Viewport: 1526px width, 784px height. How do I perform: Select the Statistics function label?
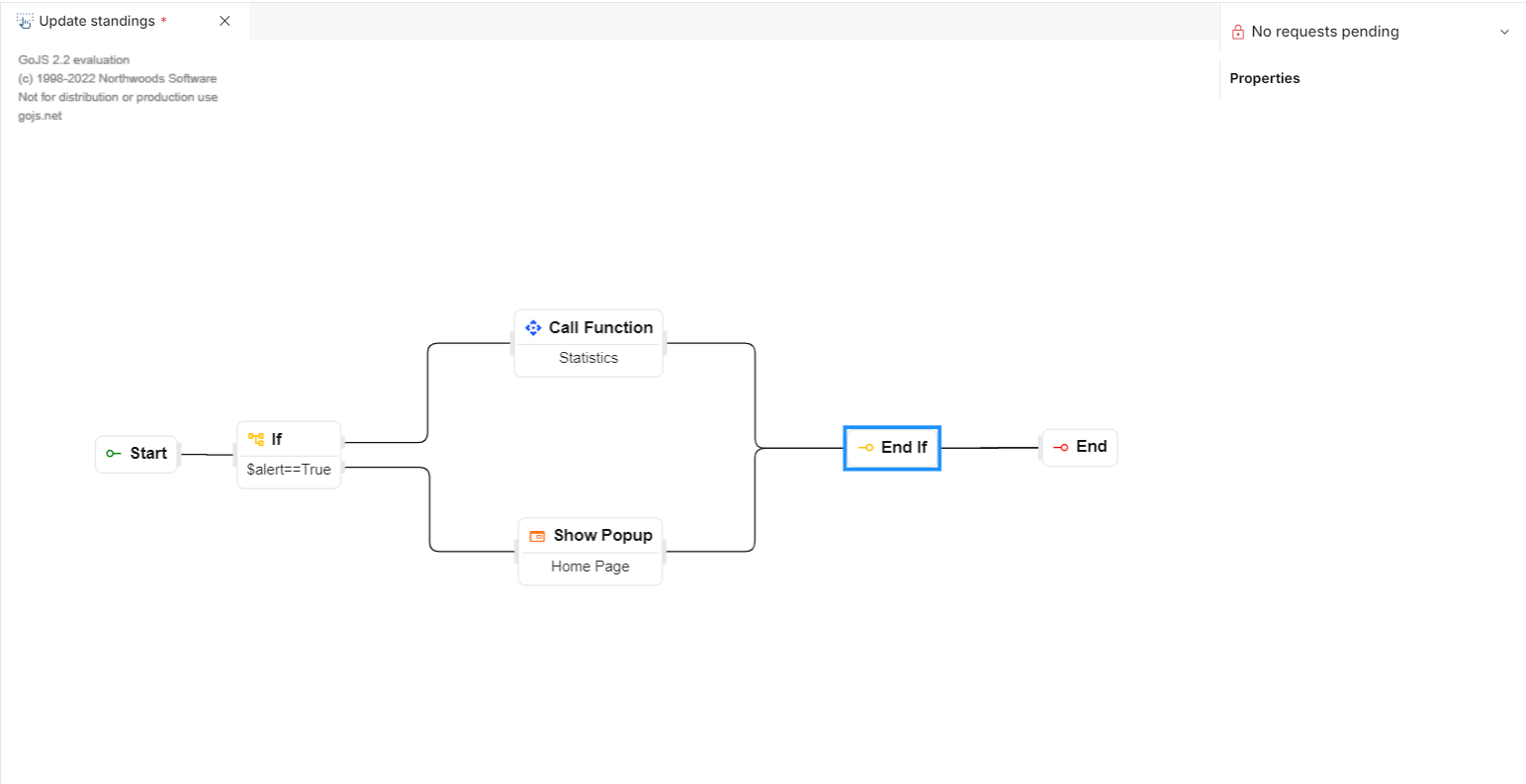tap(588, 358)
